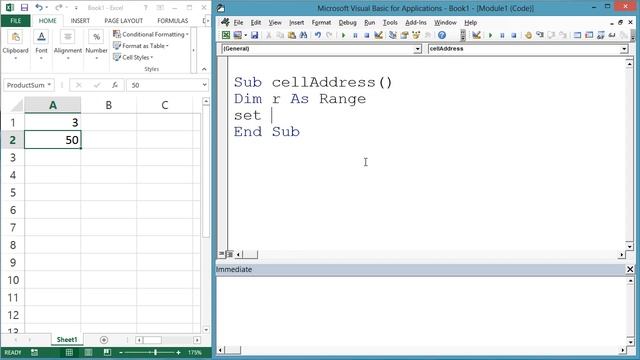Open the FILE tab in Excel

16,21
